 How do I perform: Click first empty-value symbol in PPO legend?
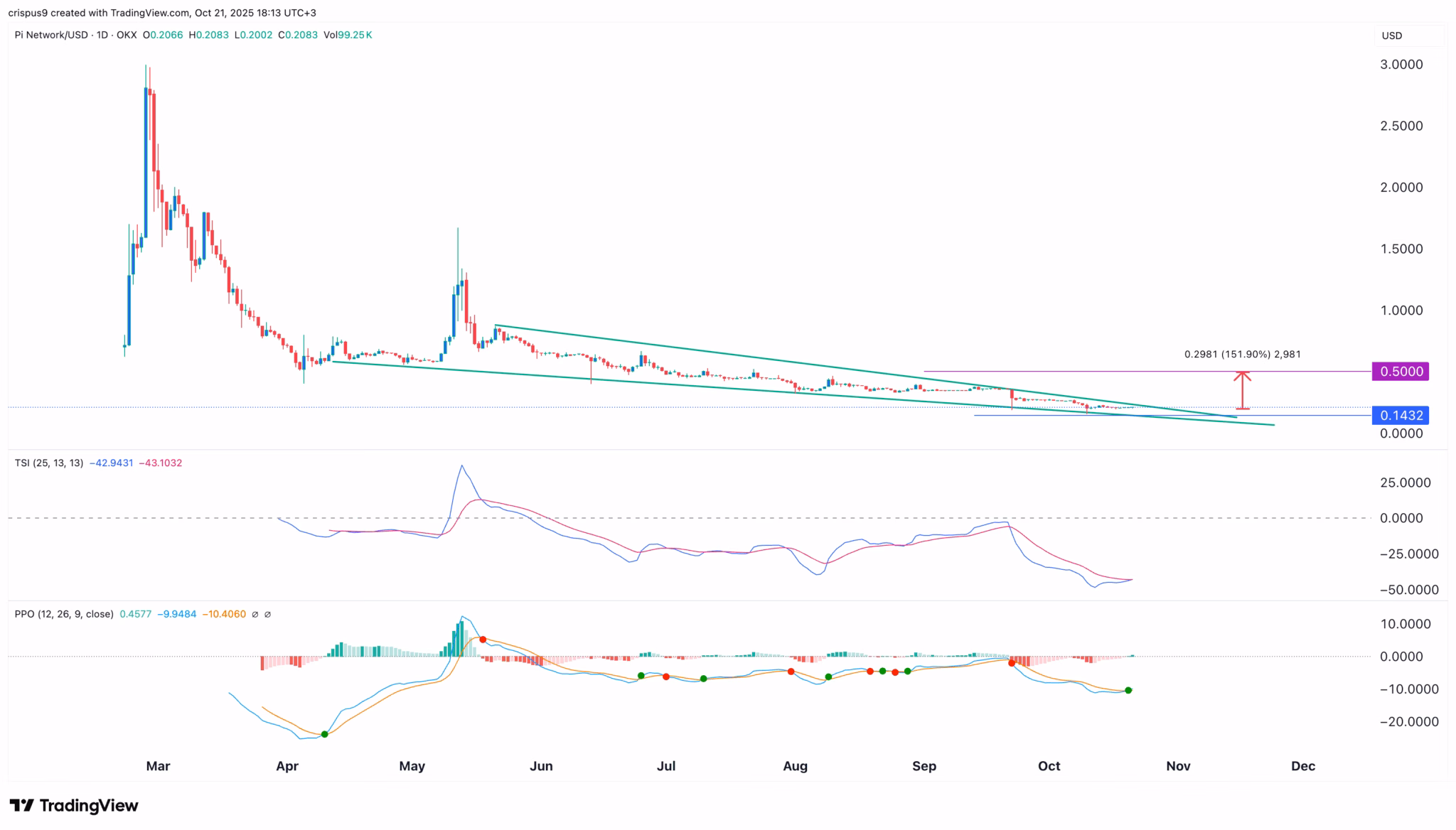click(256, 614)
